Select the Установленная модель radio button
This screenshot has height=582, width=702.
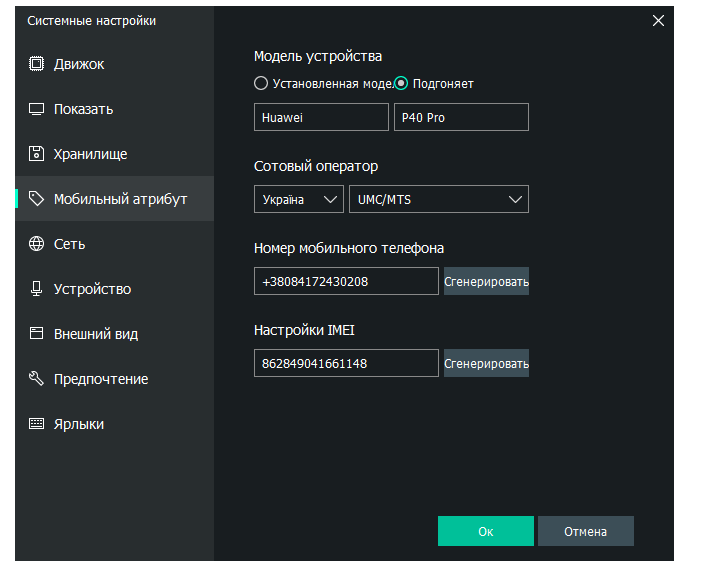[261, 83]
